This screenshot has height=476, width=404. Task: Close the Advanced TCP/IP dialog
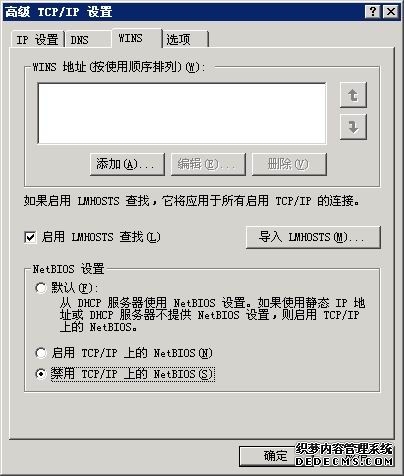391,12
